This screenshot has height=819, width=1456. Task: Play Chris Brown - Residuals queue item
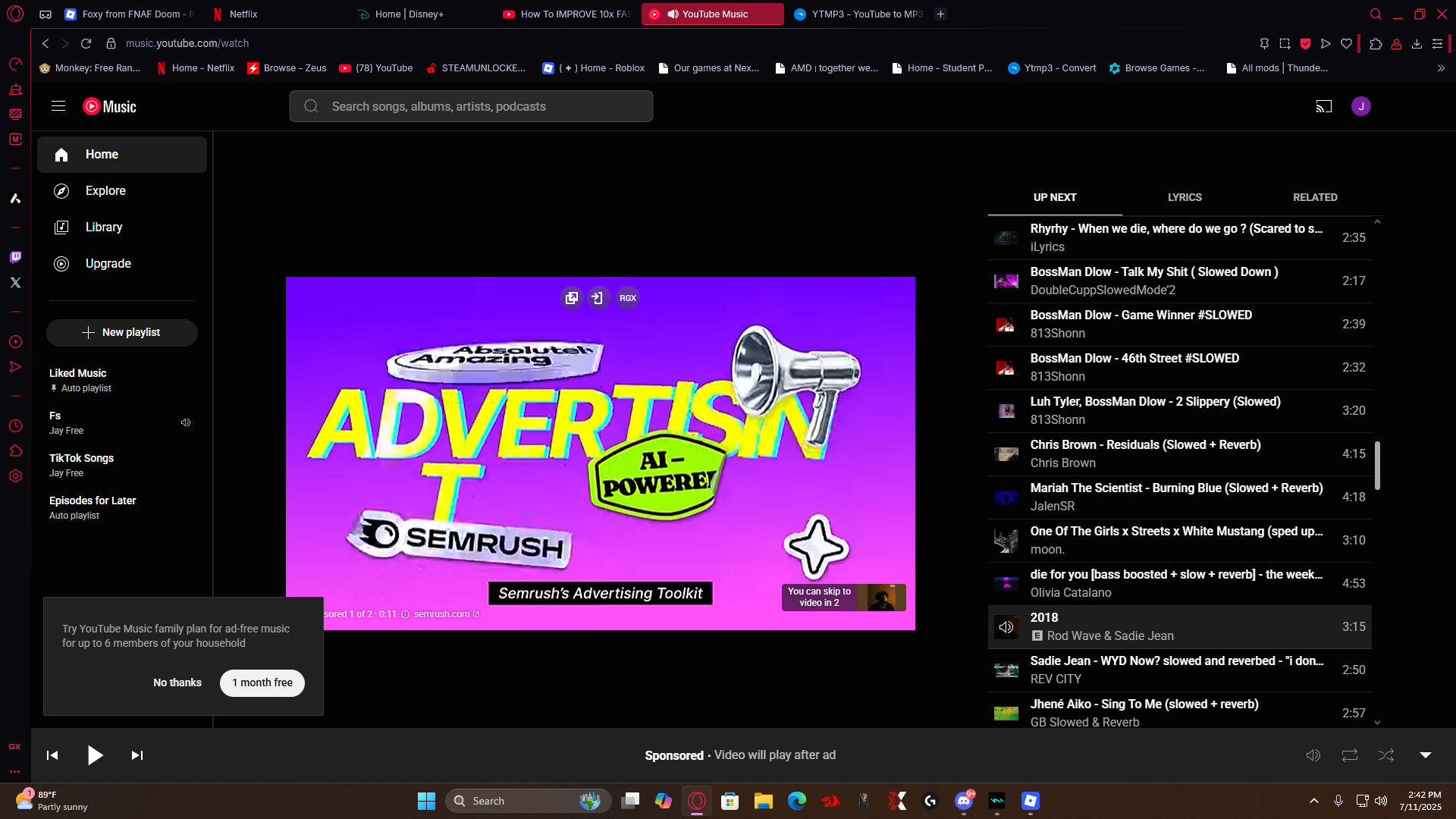tap(1179, 454)
